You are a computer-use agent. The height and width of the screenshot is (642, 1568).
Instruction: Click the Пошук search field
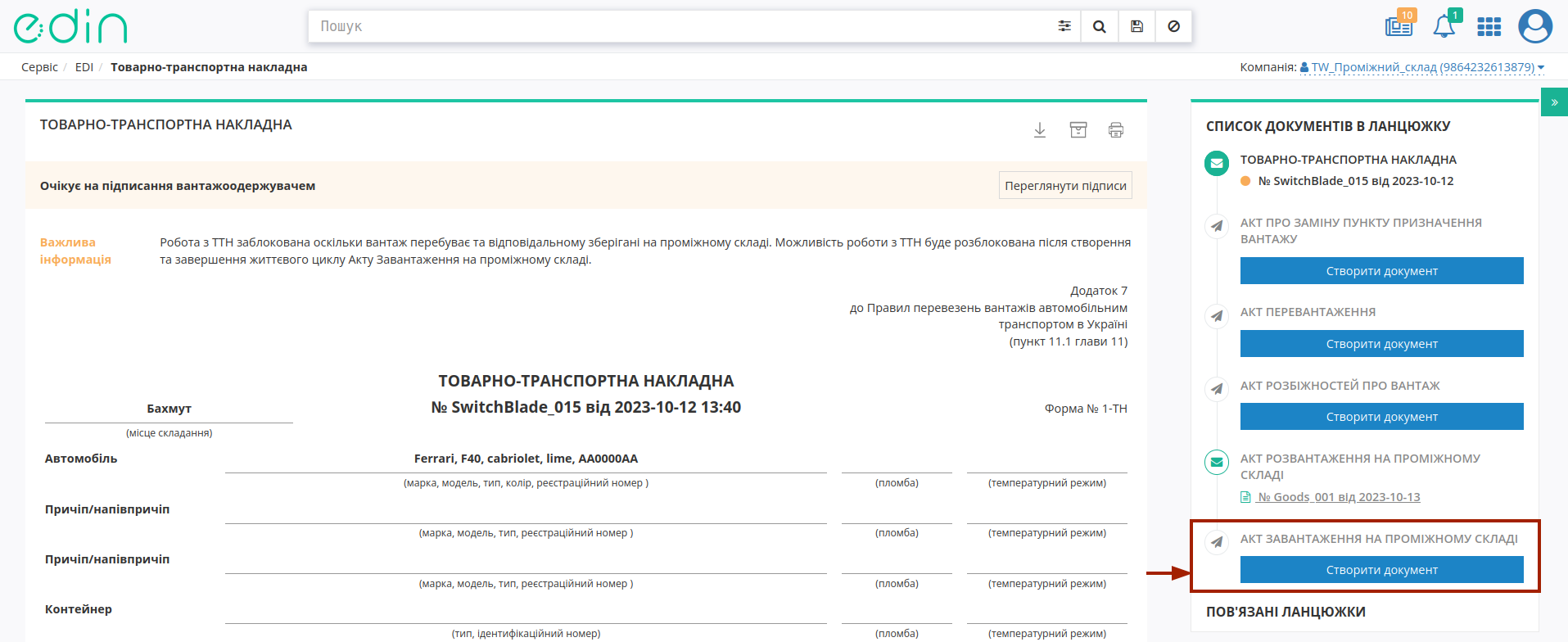(x=680, y=26)
